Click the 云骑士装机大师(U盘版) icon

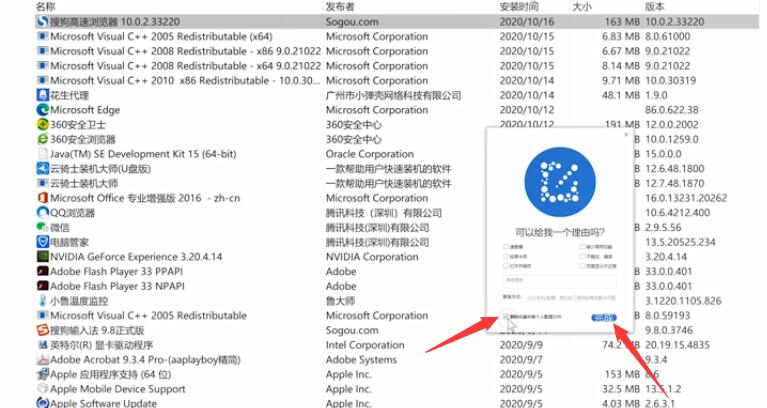[x=43, y=168]
